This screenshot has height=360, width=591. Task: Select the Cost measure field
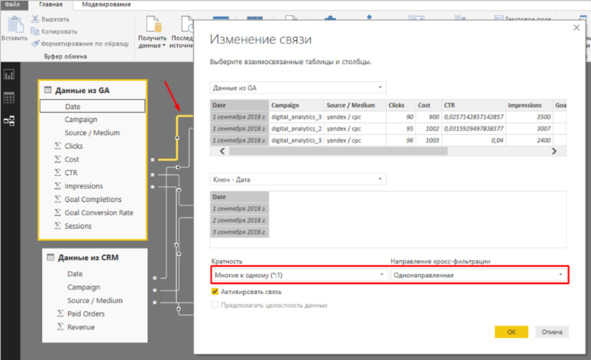(x=72, y=159)
